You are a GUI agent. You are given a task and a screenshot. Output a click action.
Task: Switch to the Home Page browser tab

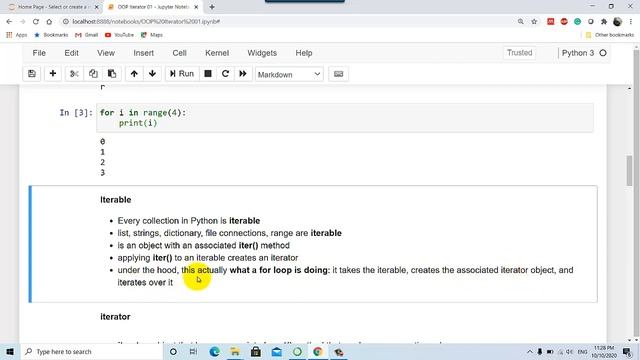[x=52, y=7]
